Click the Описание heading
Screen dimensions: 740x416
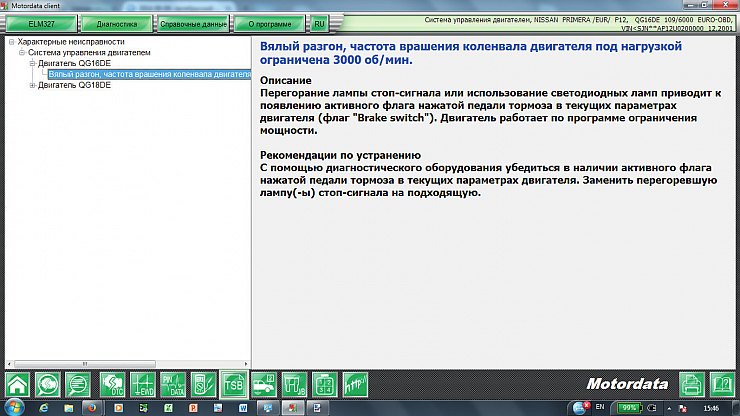click(x=286, y=80)
